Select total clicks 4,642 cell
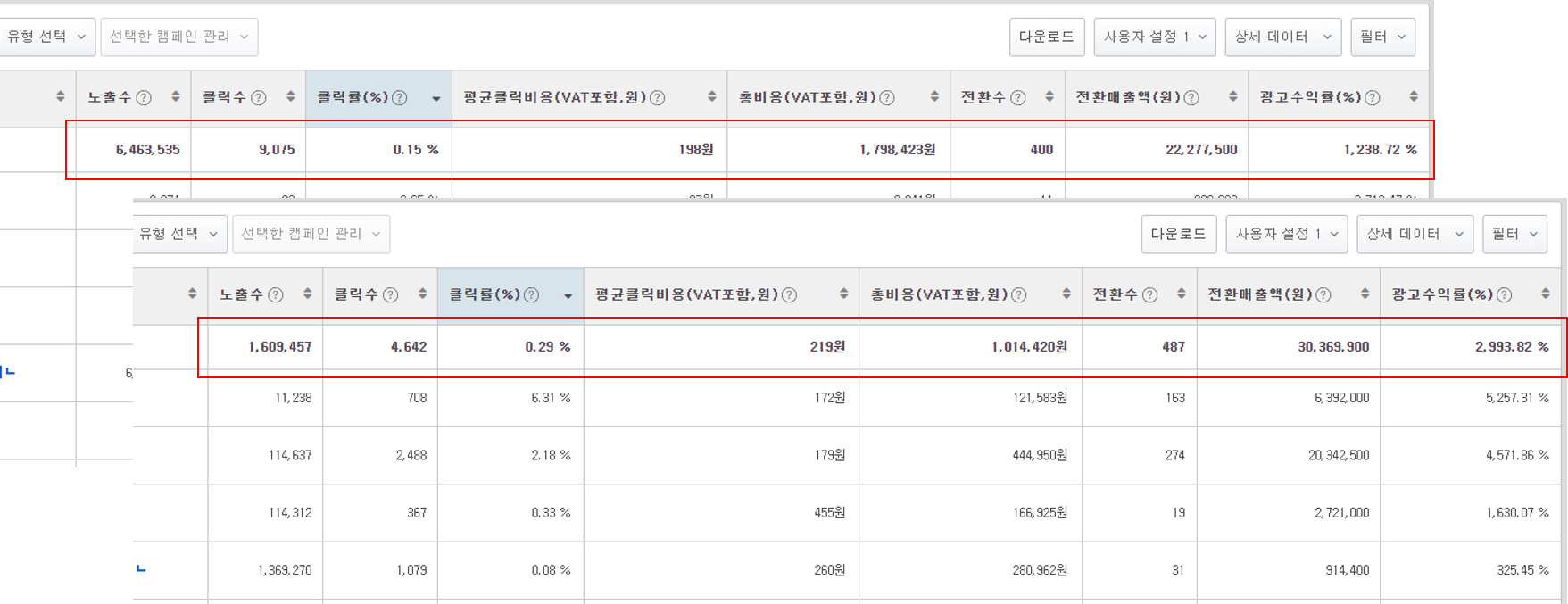This screenshot has height=604, width=1568. point(381,347)
